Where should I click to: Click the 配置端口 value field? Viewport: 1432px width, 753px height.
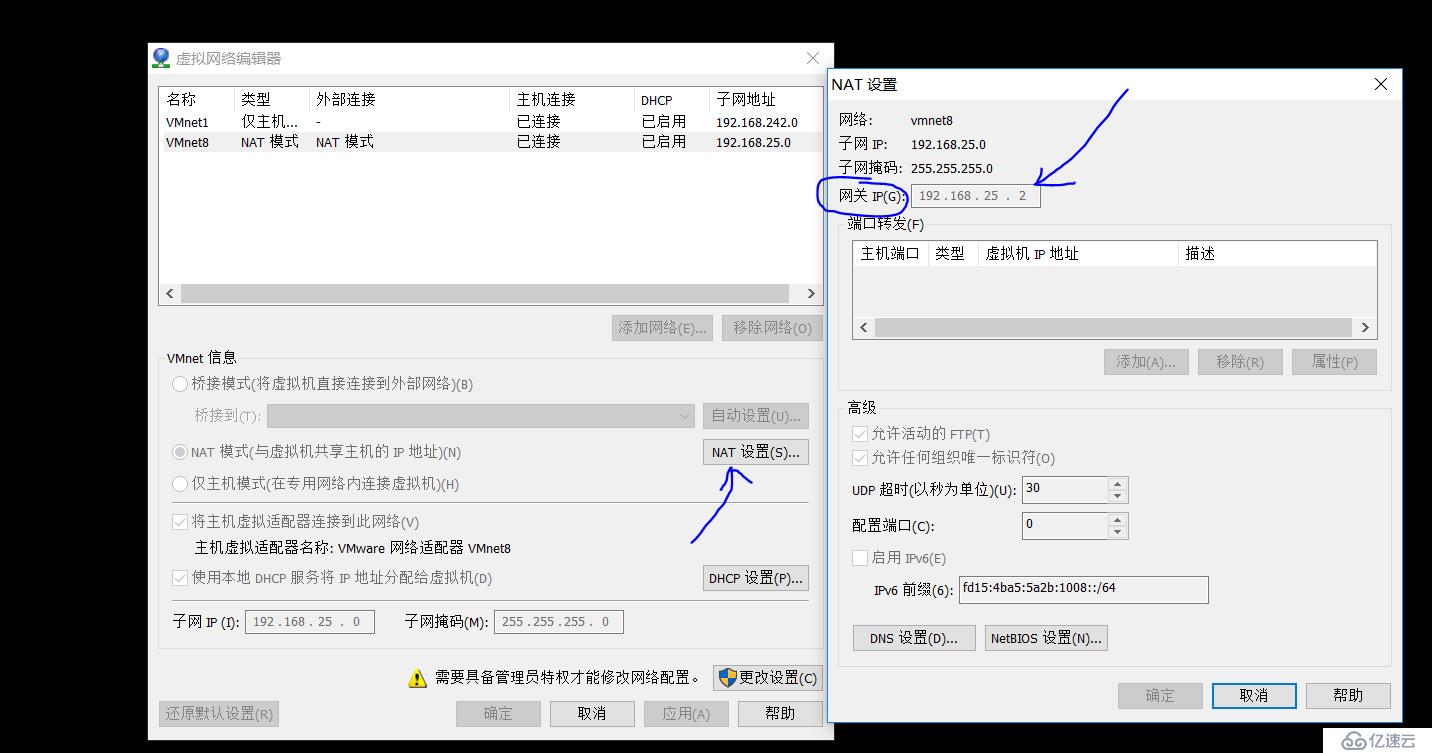pyautogui.click(x=1065, y=525)
